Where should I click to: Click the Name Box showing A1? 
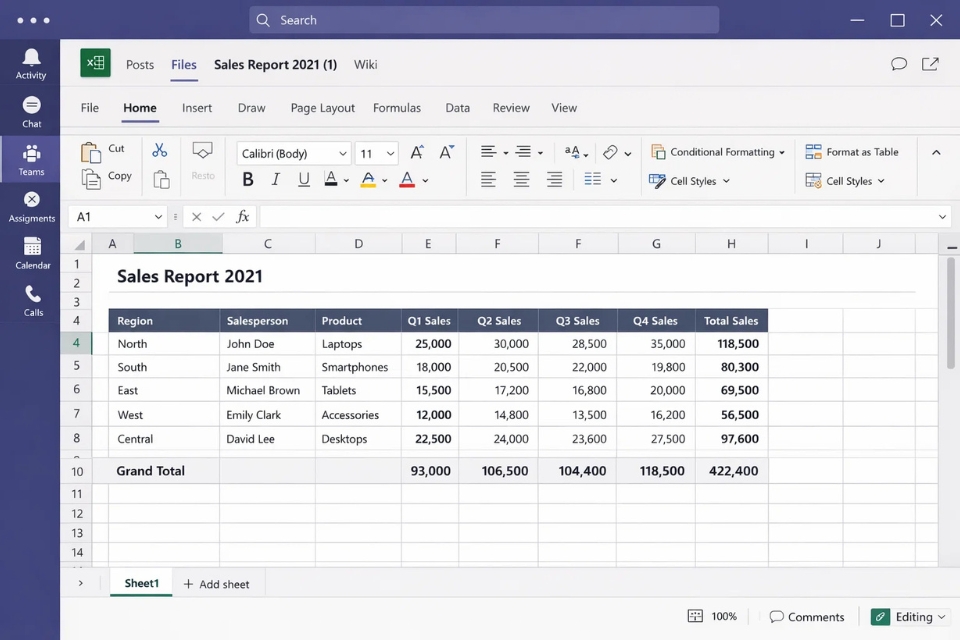tap(112, 216)
